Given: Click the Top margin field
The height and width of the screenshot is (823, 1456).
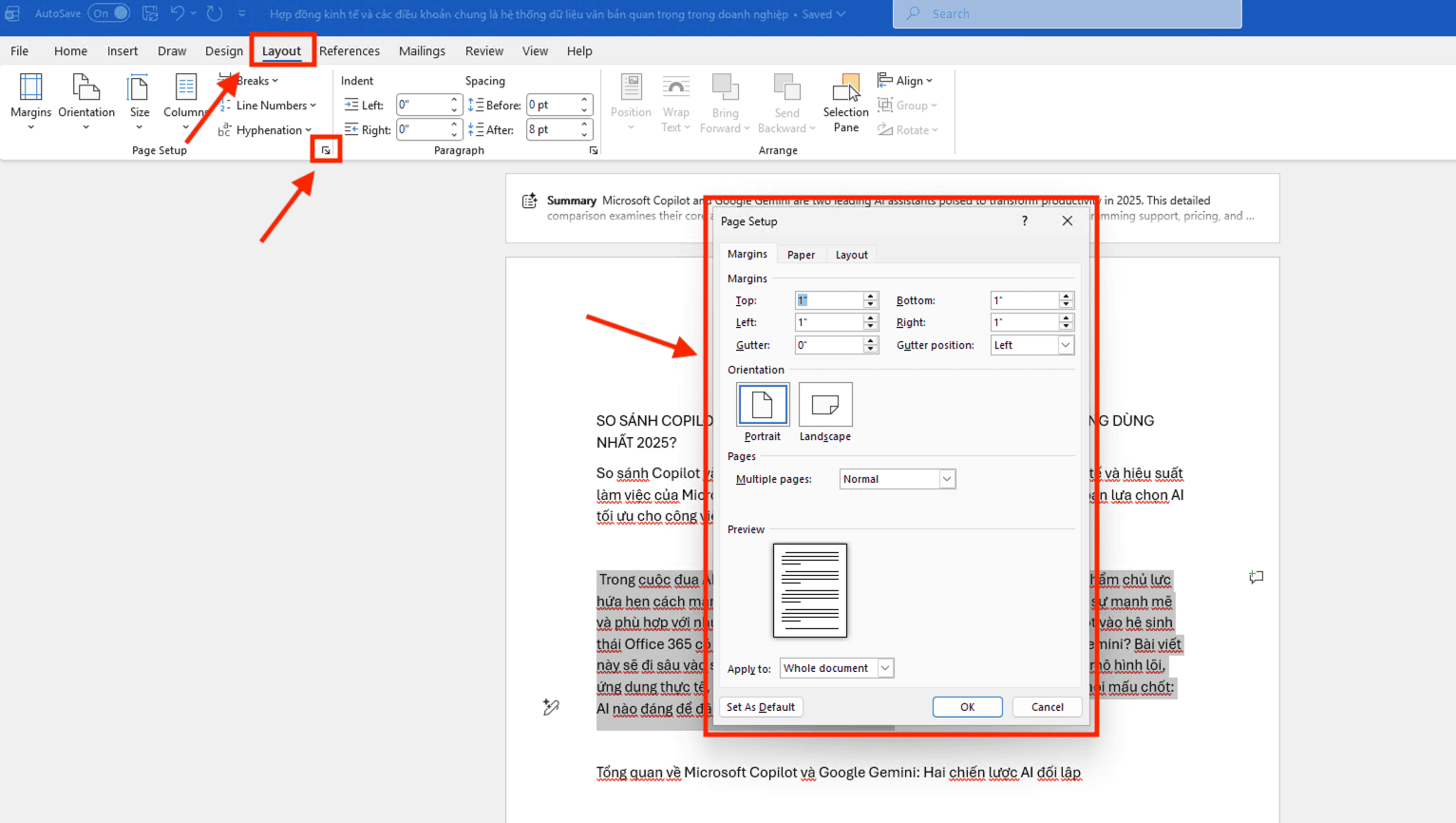Looking at the screenshot, I should coord(829,300).
